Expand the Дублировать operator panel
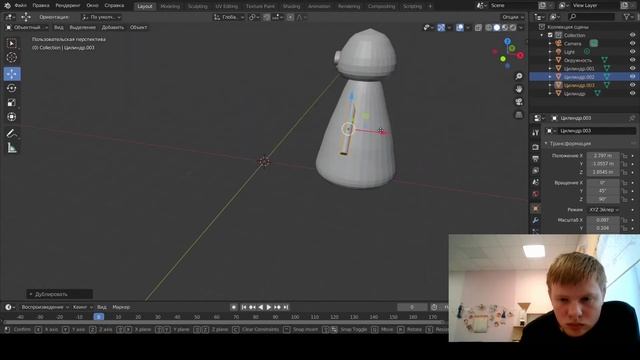Screen dimensions: 640x360 pyautogui.click(x=59, y=294)
